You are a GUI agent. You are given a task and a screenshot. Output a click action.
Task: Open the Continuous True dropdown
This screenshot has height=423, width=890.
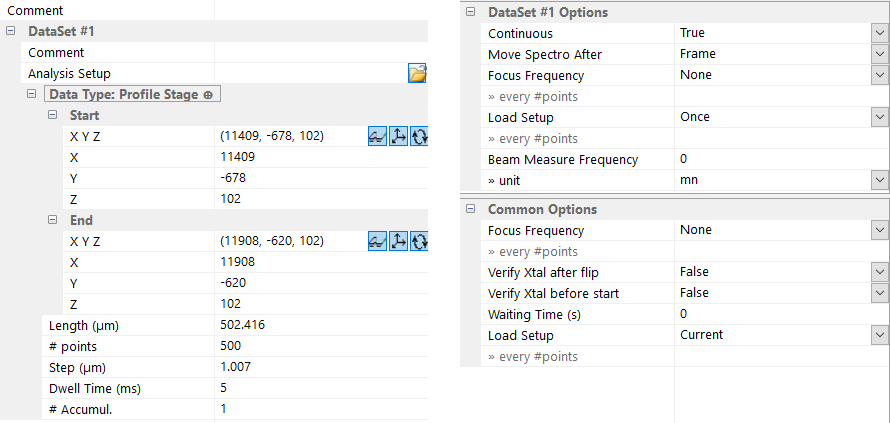[879, 34]
